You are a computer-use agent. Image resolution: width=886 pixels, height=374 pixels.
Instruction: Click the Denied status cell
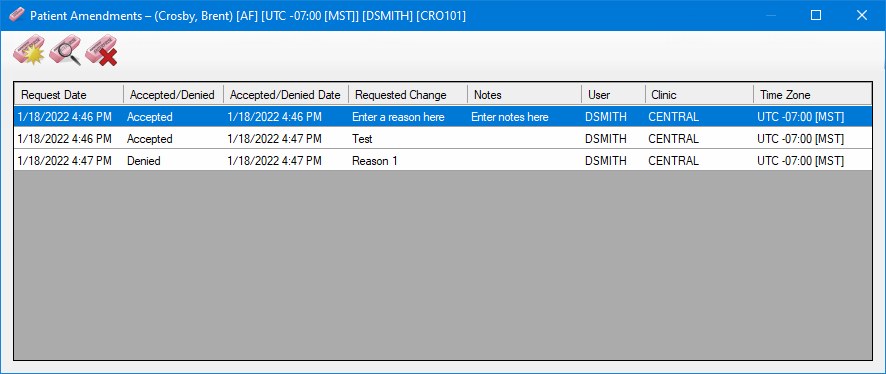[x=173, y=160]
